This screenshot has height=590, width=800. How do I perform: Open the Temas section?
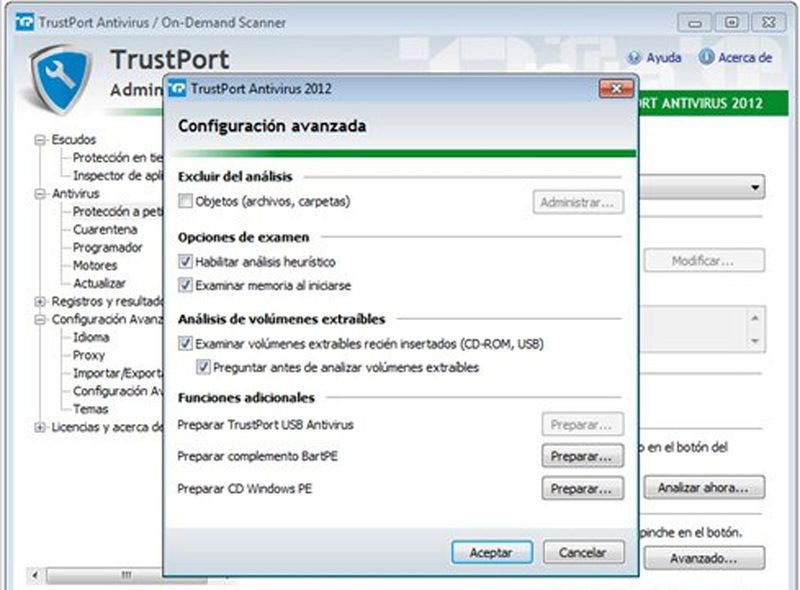point(91,409)
